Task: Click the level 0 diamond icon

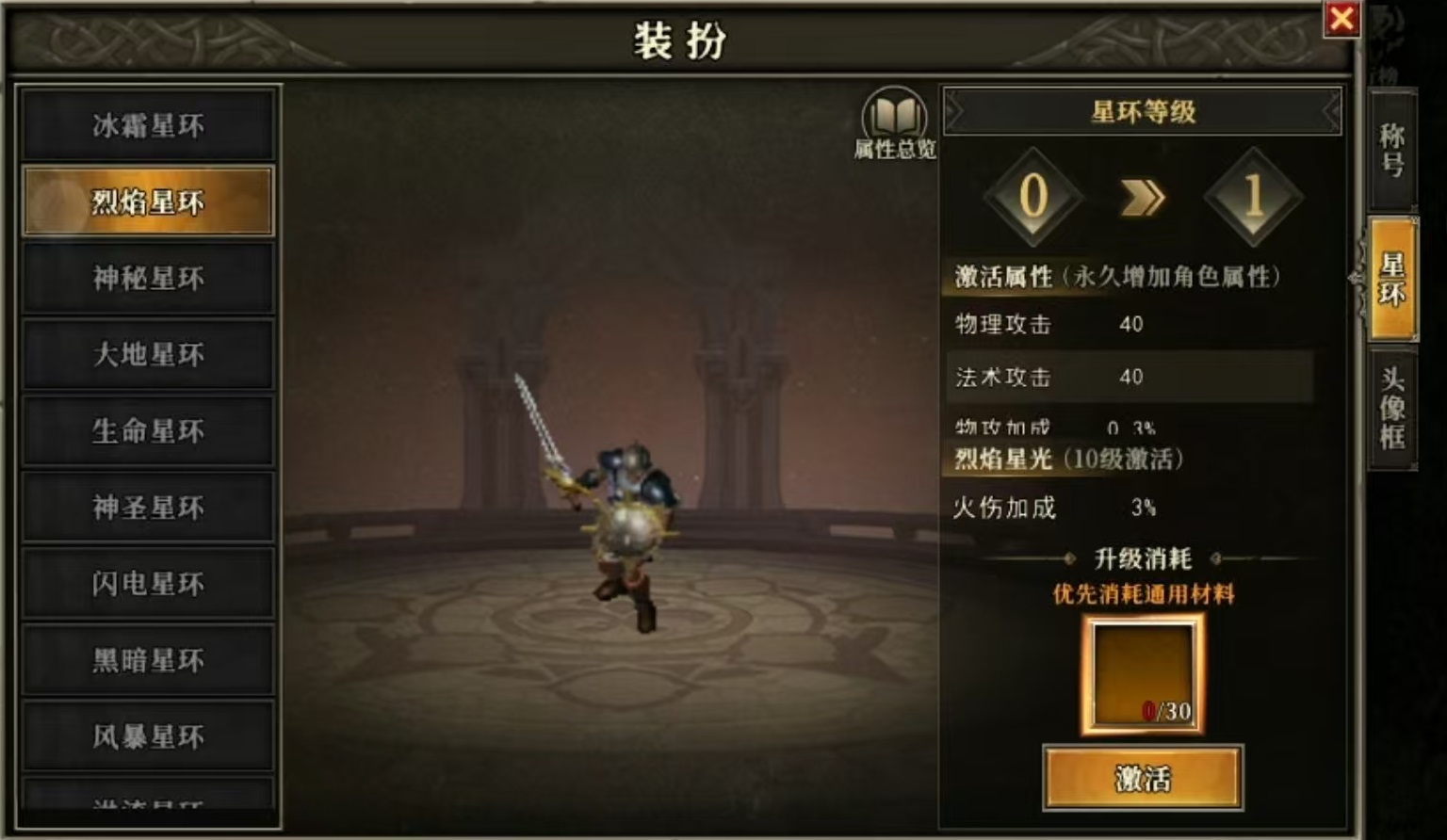Action: pos(1033,197)
